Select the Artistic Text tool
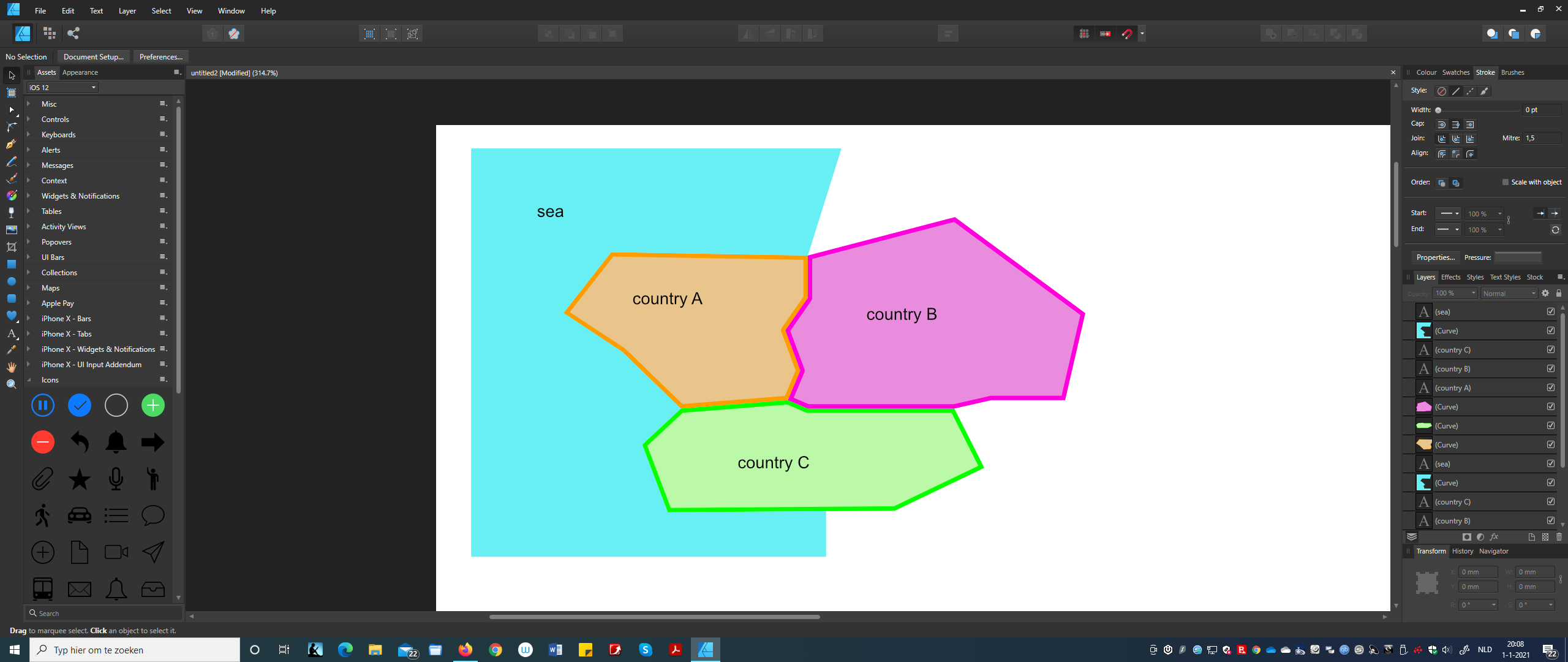Image resolution: width=1568 pixels, height=662 pixels. 11,333
